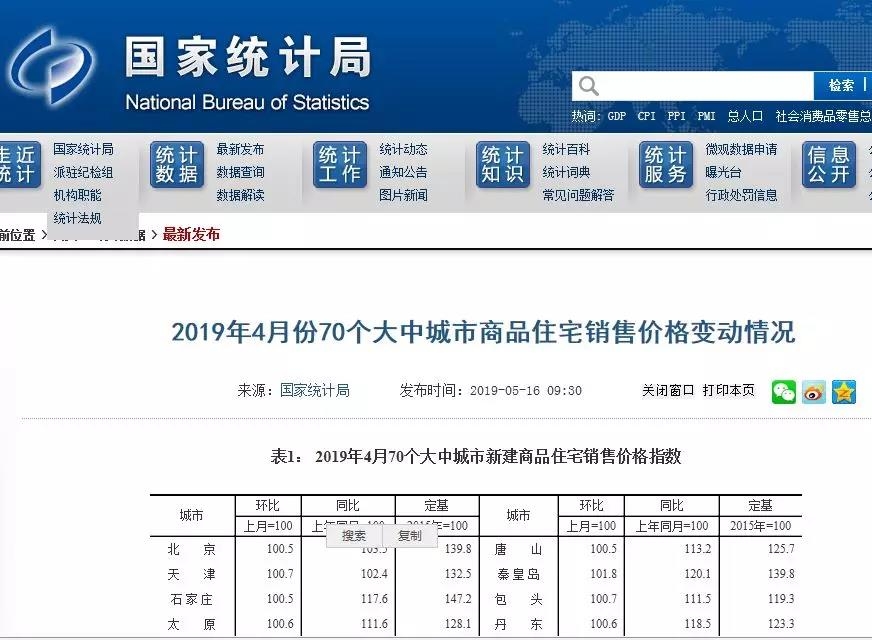Select hot keyword PMI
Image resolution: width=872 pixels, height=640 pixels.
tap(706, 116)
